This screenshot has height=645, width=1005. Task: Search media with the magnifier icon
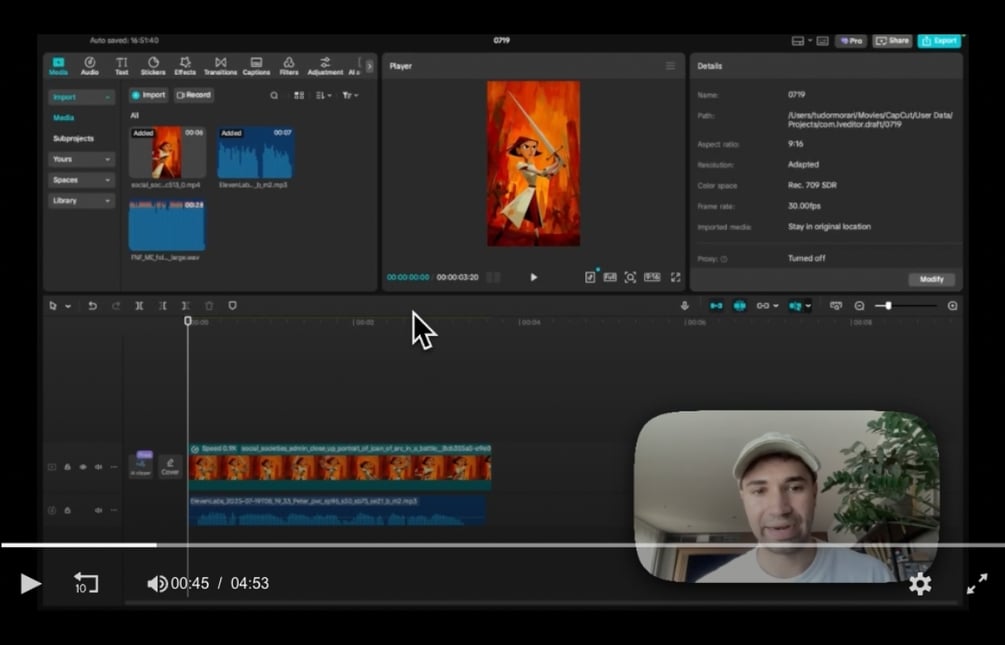(x=274, y=96)
